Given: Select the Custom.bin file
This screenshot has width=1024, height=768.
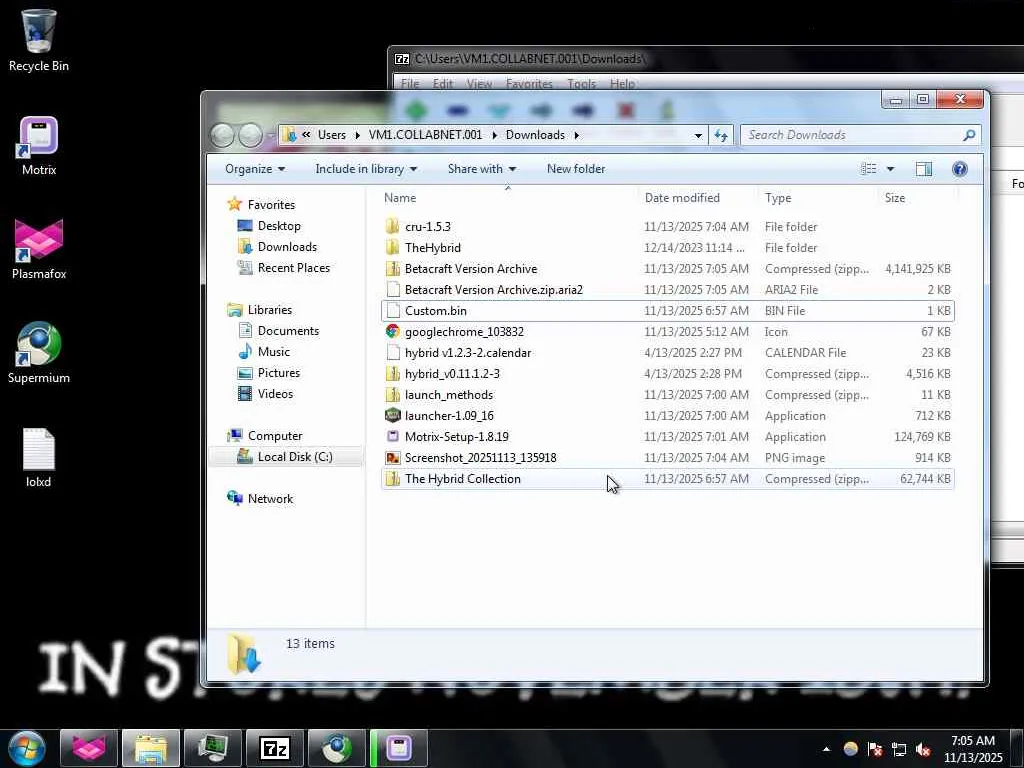Looking at the screenshot, I should 667,311.
